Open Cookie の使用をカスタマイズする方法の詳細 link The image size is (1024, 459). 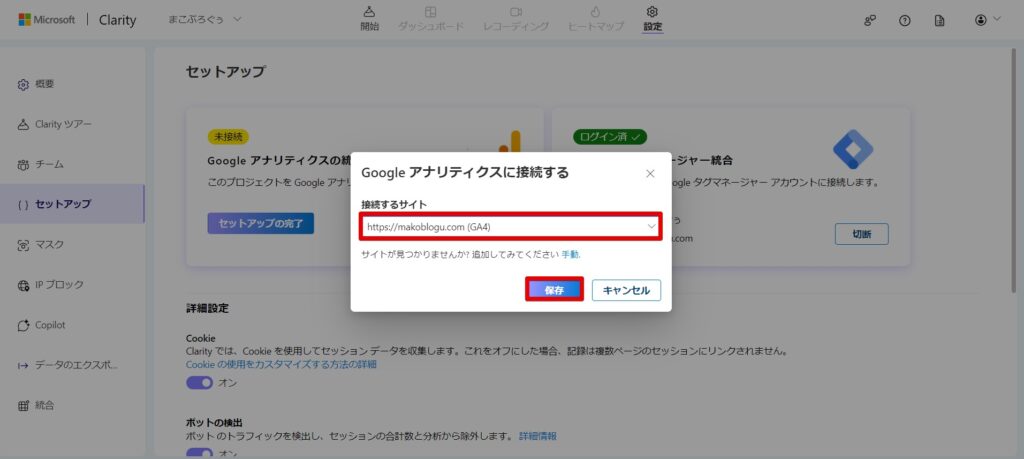tap(281, 364)
